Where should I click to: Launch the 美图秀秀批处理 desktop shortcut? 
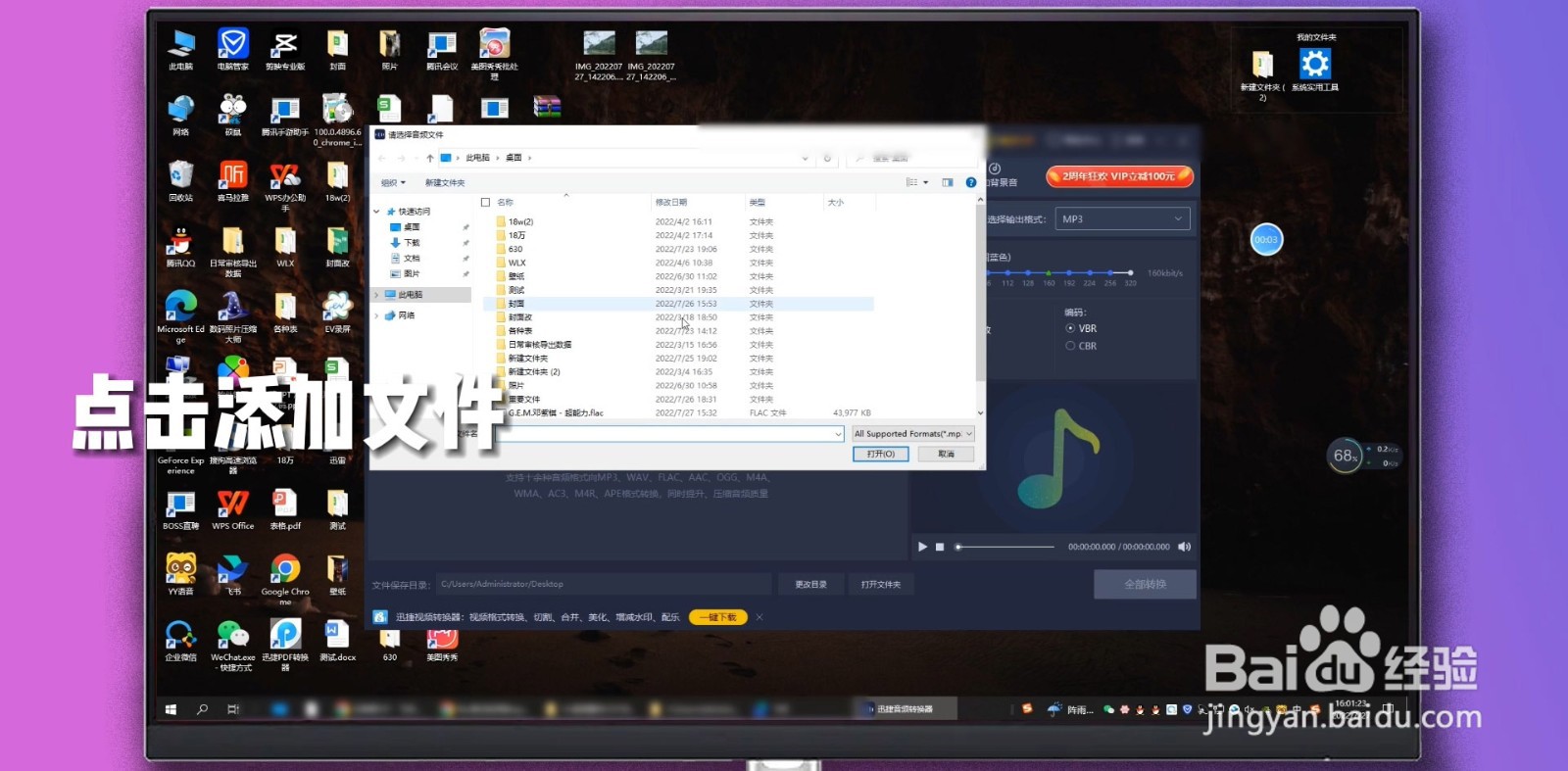click(x=495, y=54)
